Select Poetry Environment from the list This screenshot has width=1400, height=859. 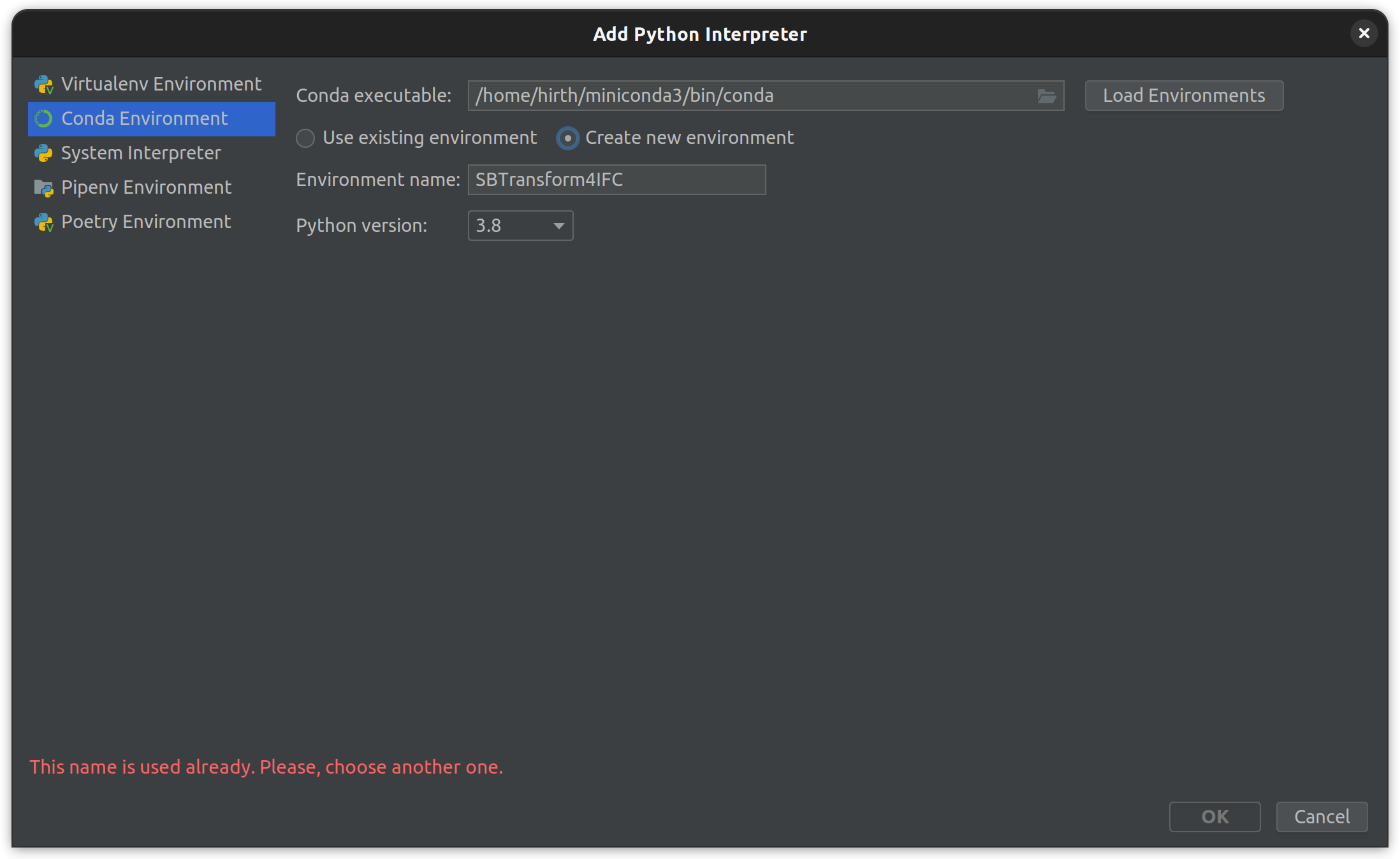146,222
